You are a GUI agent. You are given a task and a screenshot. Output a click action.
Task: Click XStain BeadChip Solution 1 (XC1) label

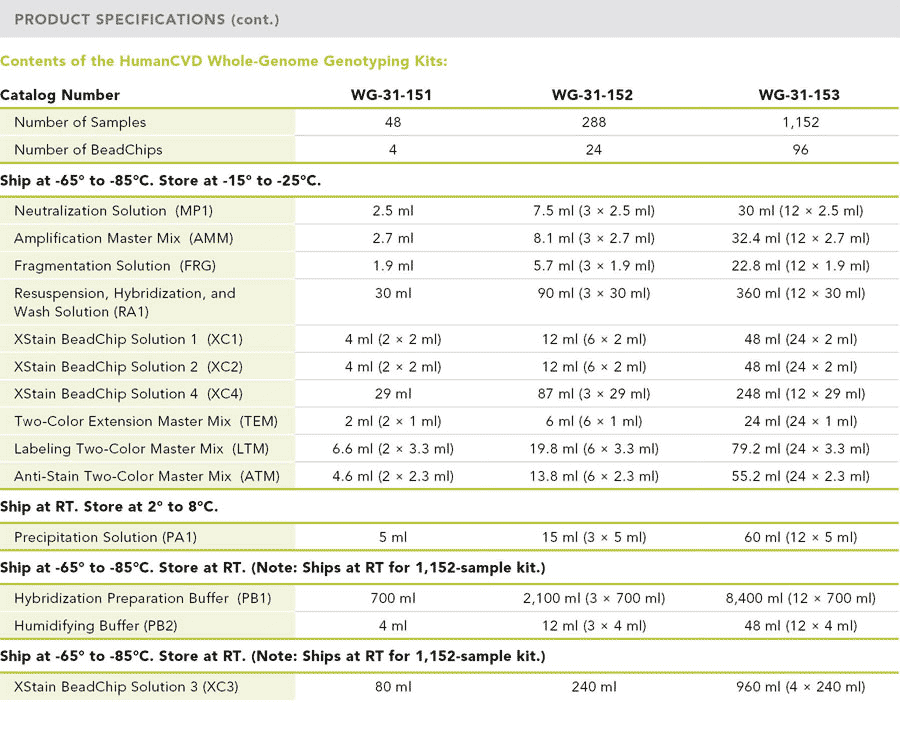pyautogui.click(x=128, y=339)
